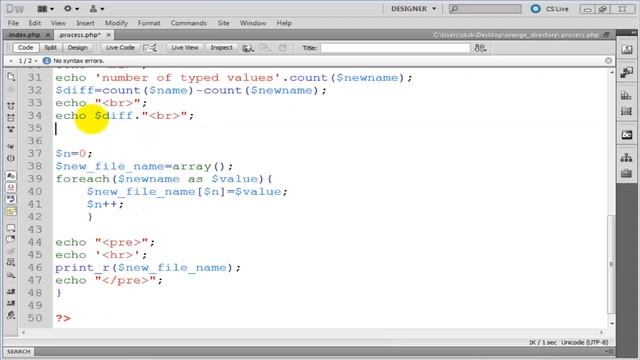
Task: Toggle Syntax Error Alerts in Info Bar
Action: (x=11, y=211)
